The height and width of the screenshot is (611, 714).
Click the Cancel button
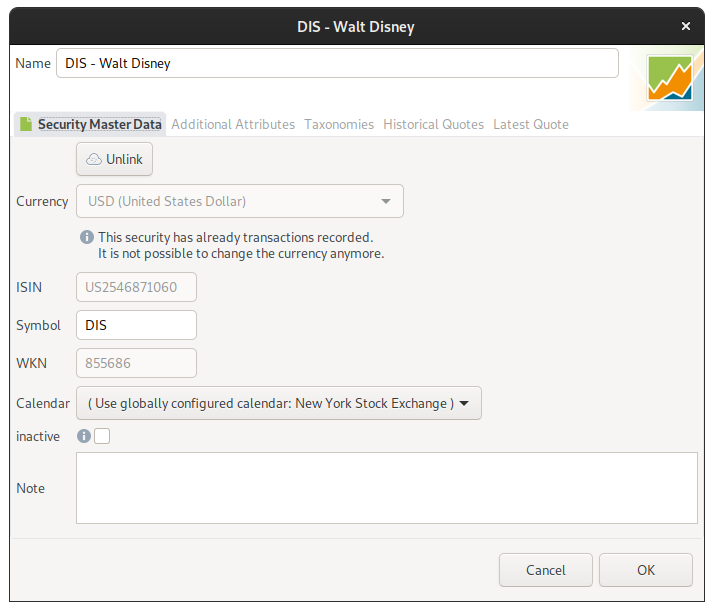pos(546,570)
